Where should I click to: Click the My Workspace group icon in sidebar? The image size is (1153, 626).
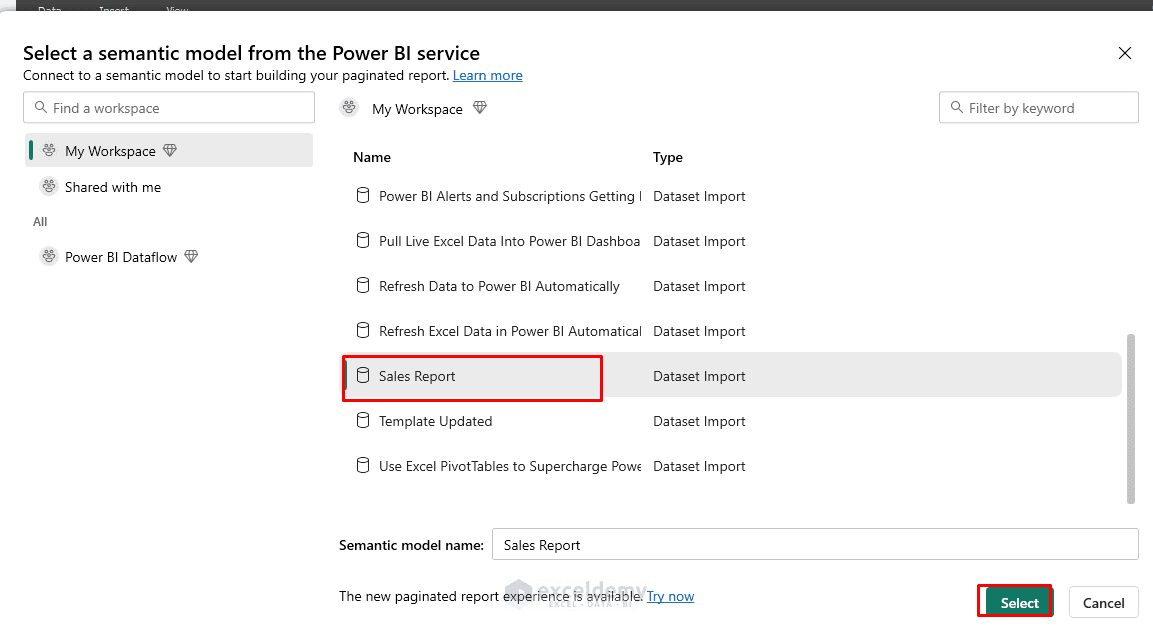[49, 150]
